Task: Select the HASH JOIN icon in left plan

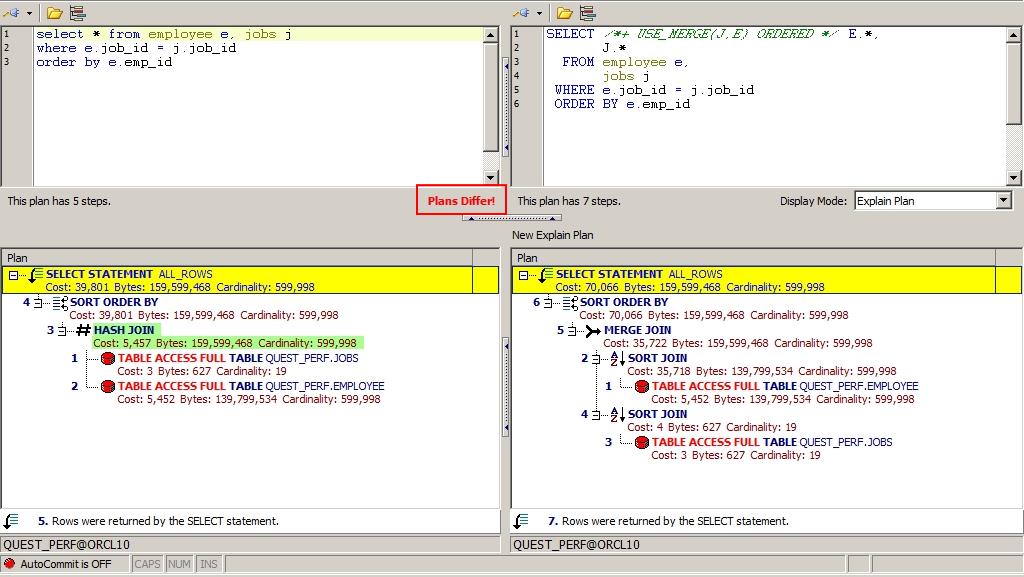Action: tap(83, 330)
